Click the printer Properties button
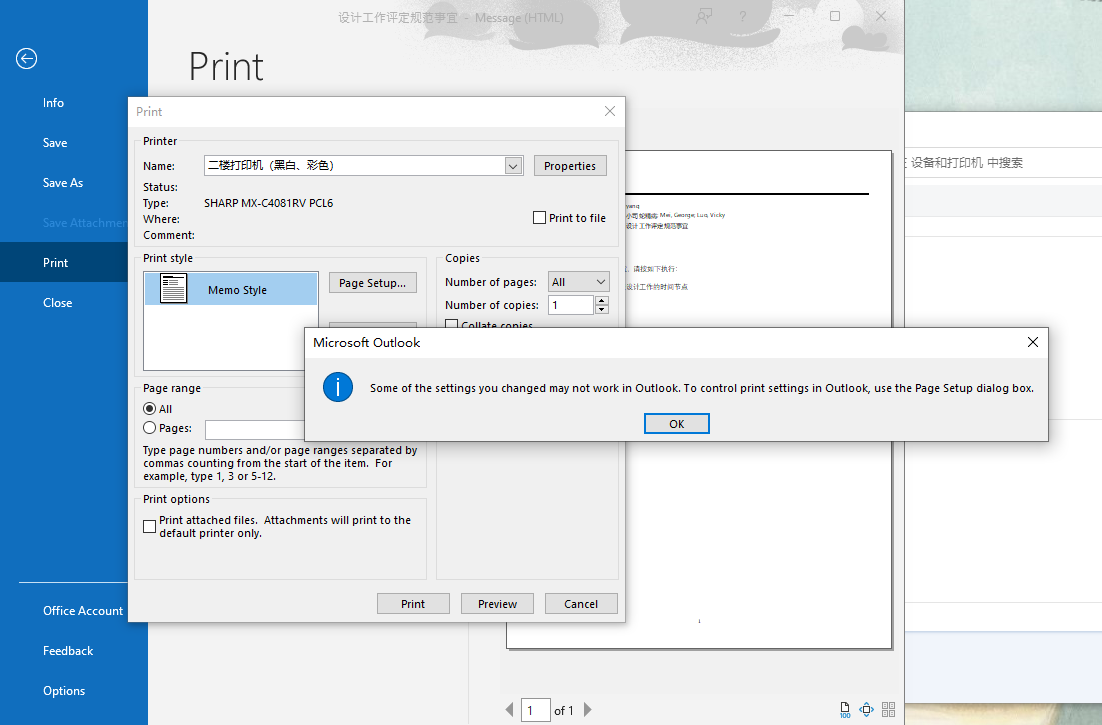Viewport: 1102px width, 725px height. click(570, 166)
